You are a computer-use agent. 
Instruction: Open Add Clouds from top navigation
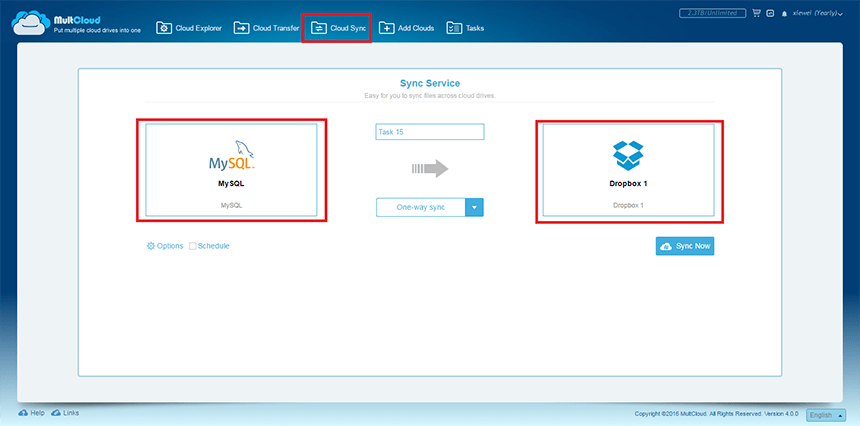(407, 28)
